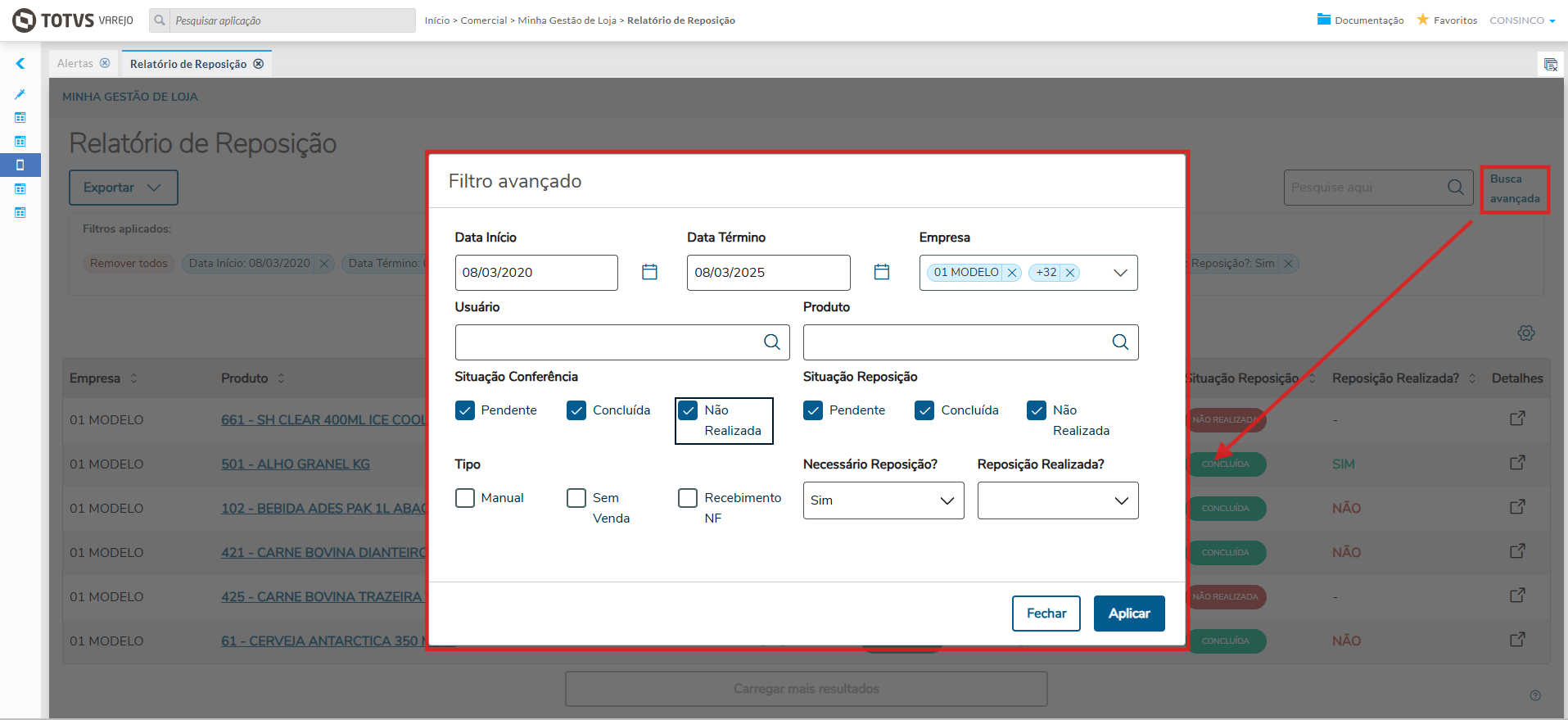Check the Recebimento NF checkbox

click(688, 498)
